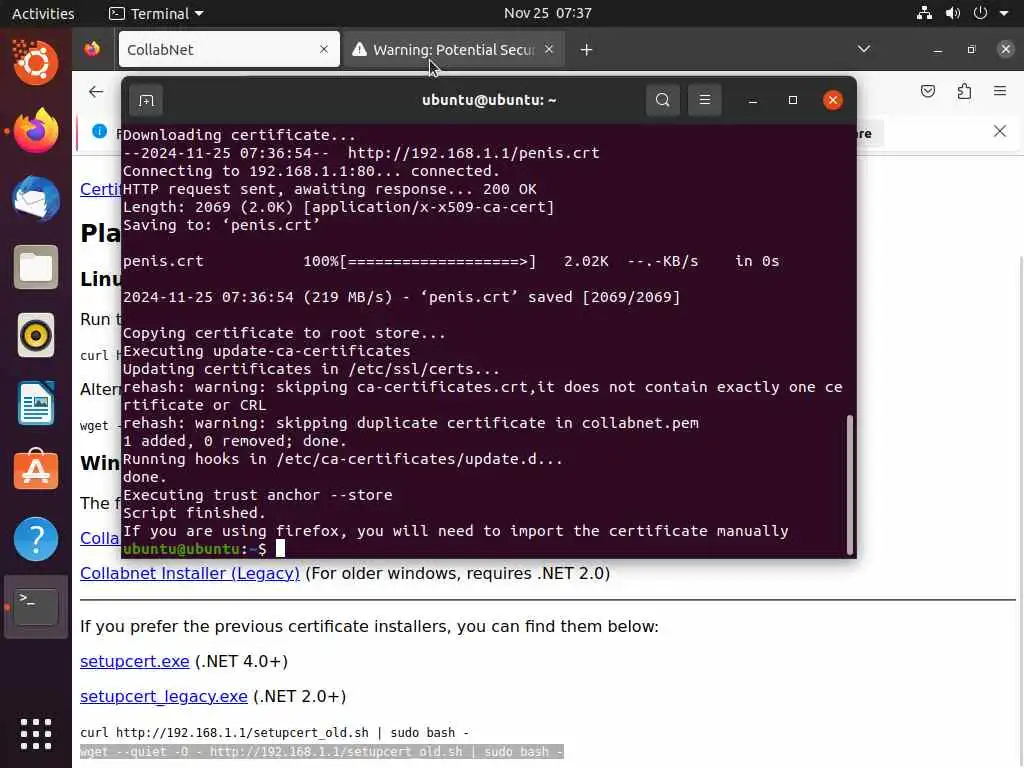Open the Terminal app menu dropdown
1024x768 pixels.
[x=156, y=13]
